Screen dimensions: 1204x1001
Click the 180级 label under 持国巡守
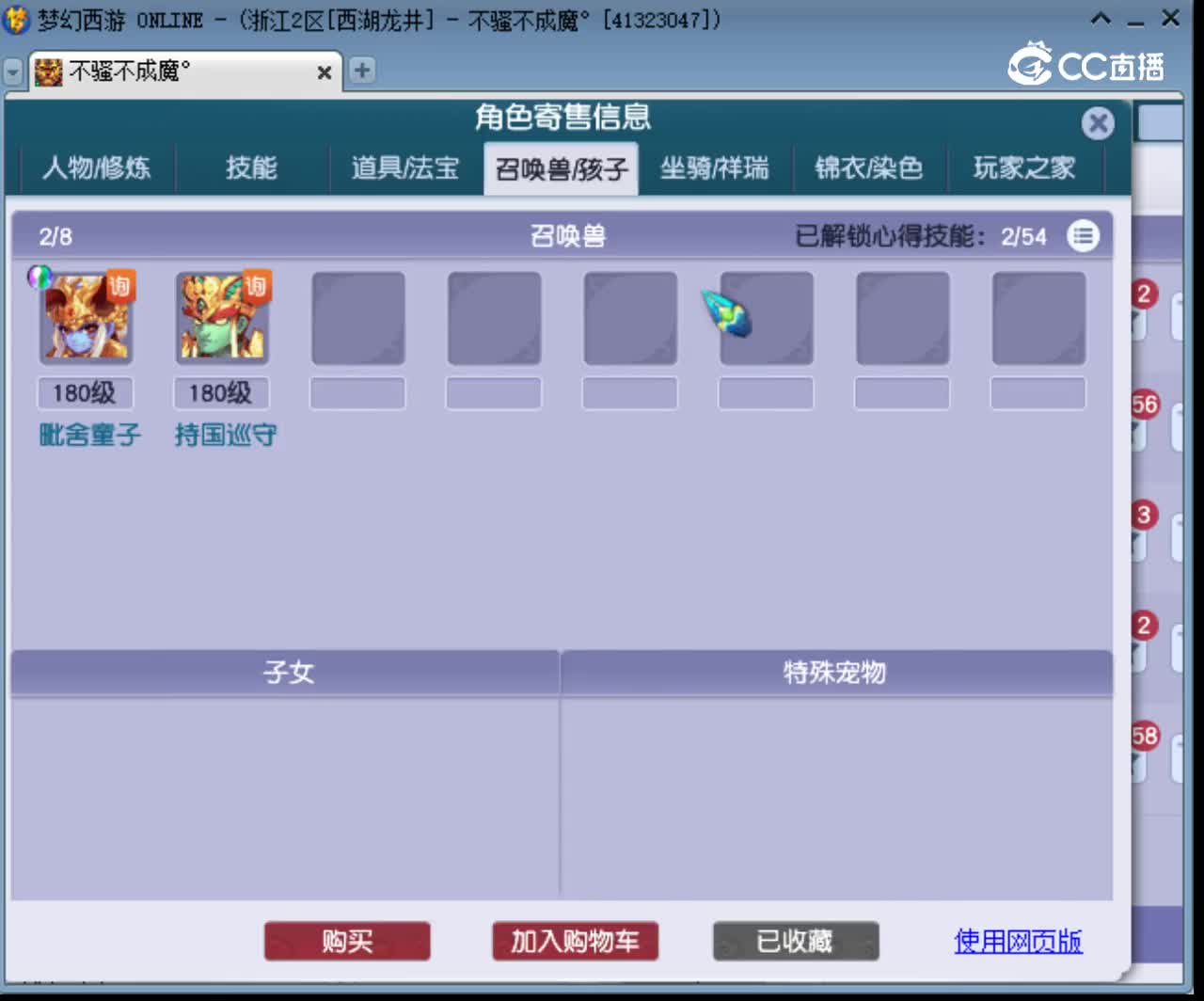221,393
